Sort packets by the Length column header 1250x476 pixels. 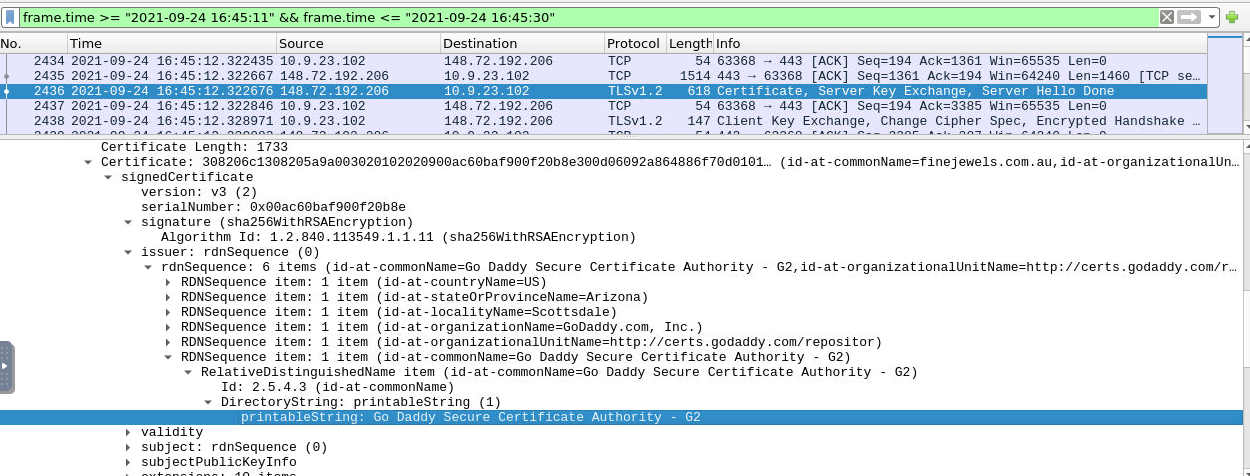pyautogui.click(x=689, y=43)
